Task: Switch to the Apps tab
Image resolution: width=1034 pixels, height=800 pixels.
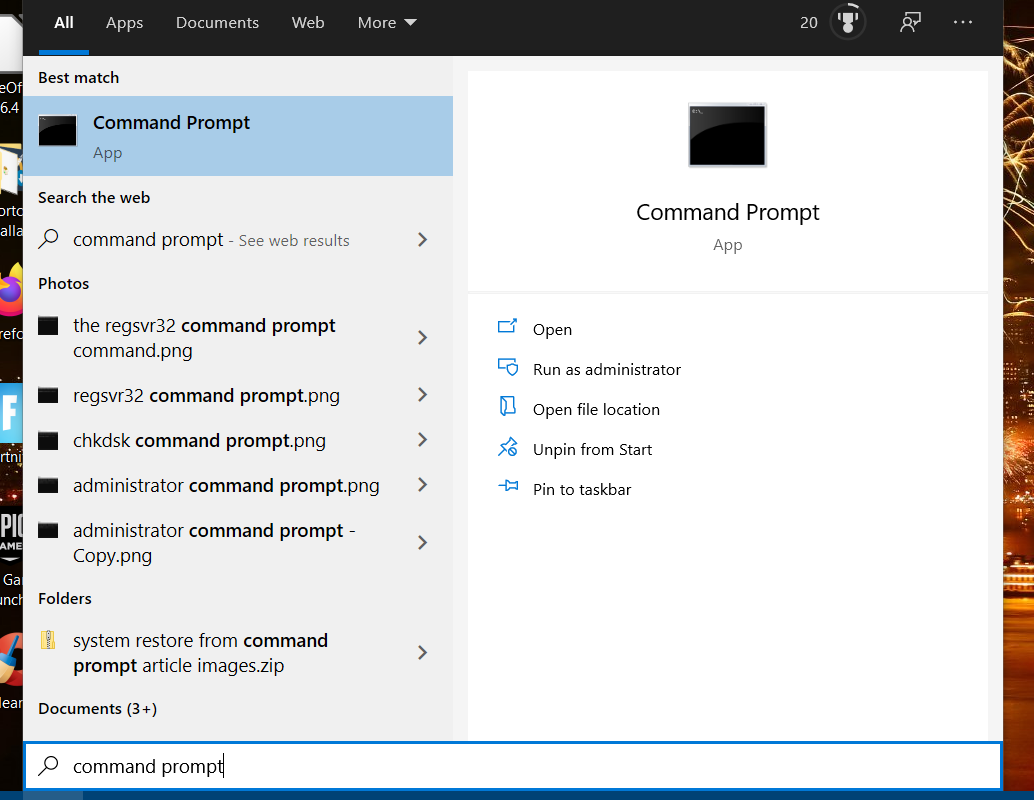Action: (x=125, y=23)
